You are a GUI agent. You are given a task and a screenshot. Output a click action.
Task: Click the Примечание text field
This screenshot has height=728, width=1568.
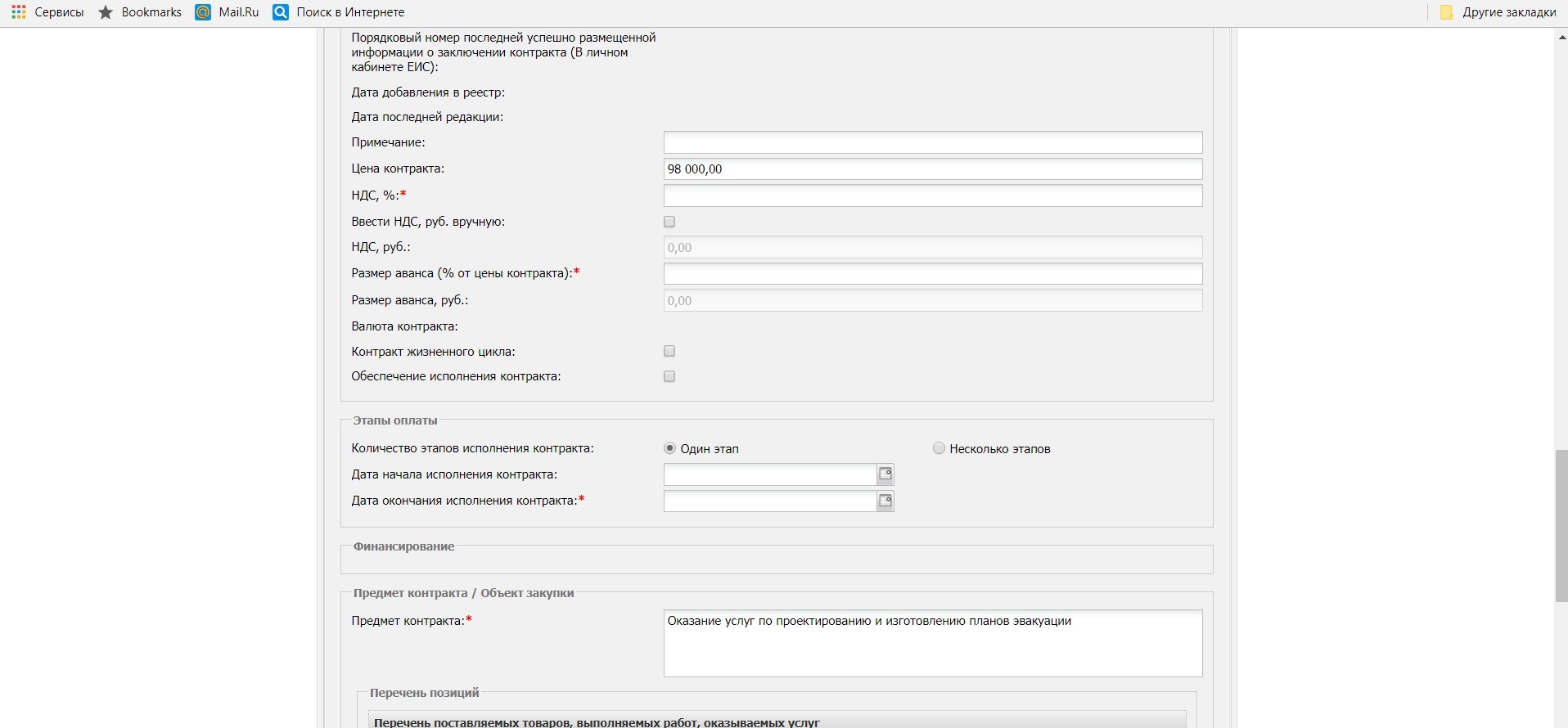click(x=932, y=142)
